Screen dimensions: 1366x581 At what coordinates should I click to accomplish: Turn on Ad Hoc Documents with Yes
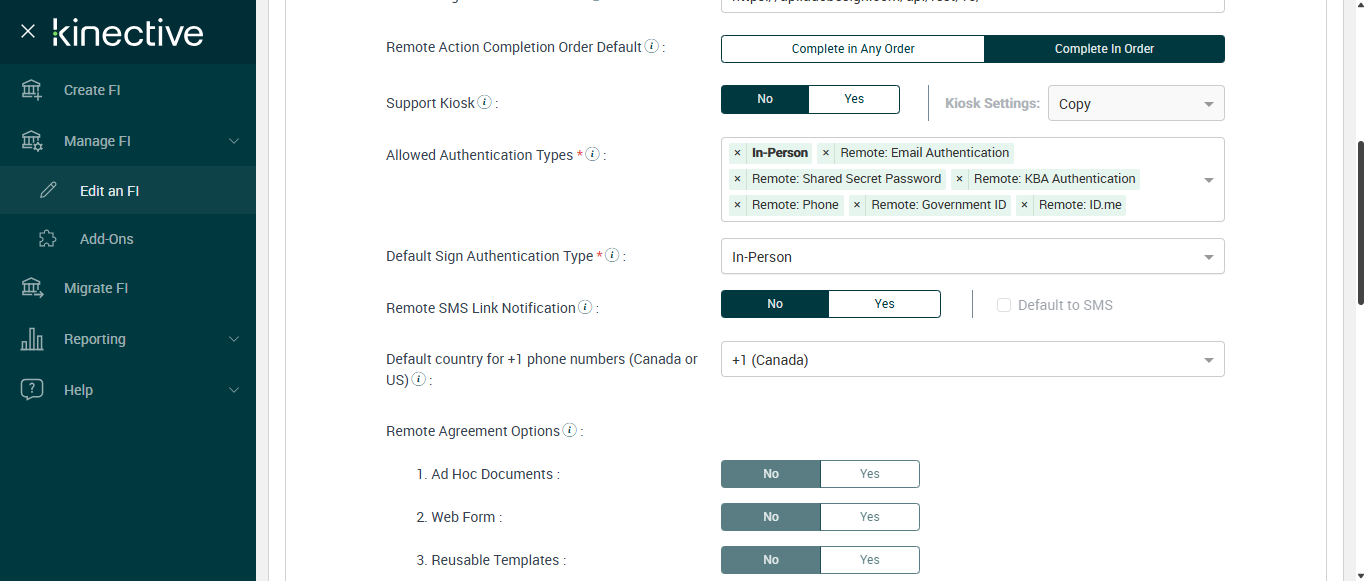(x=869, y=474)
